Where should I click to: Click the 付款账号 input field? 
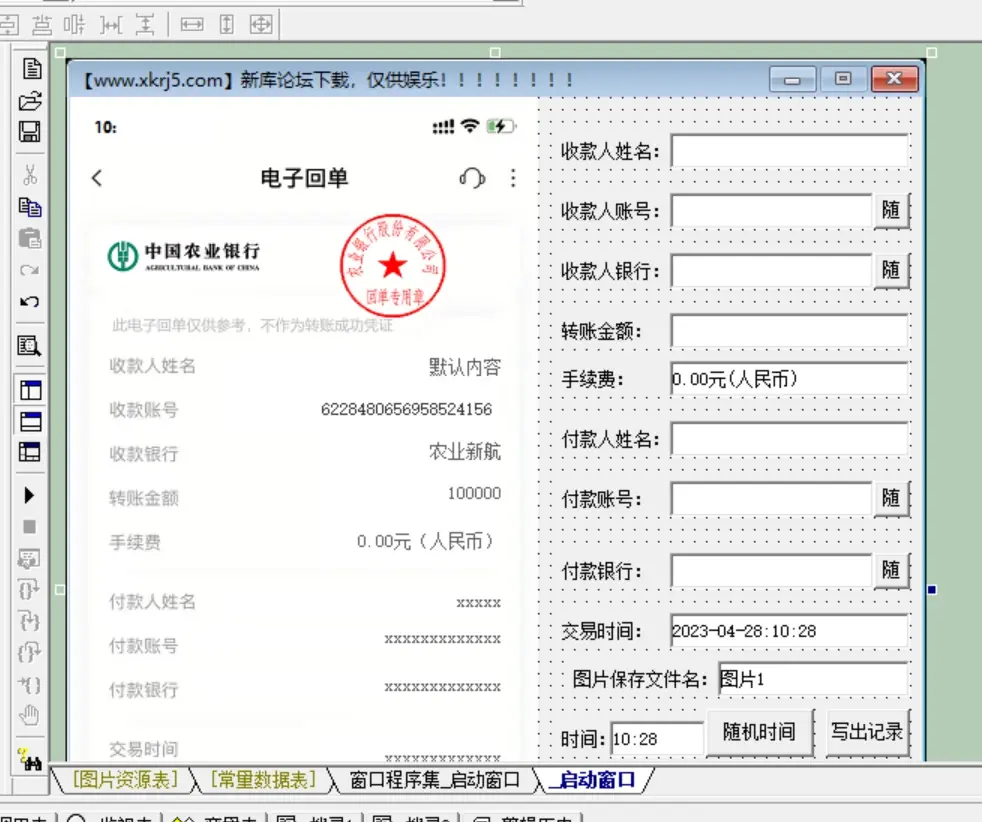(772, 499)
